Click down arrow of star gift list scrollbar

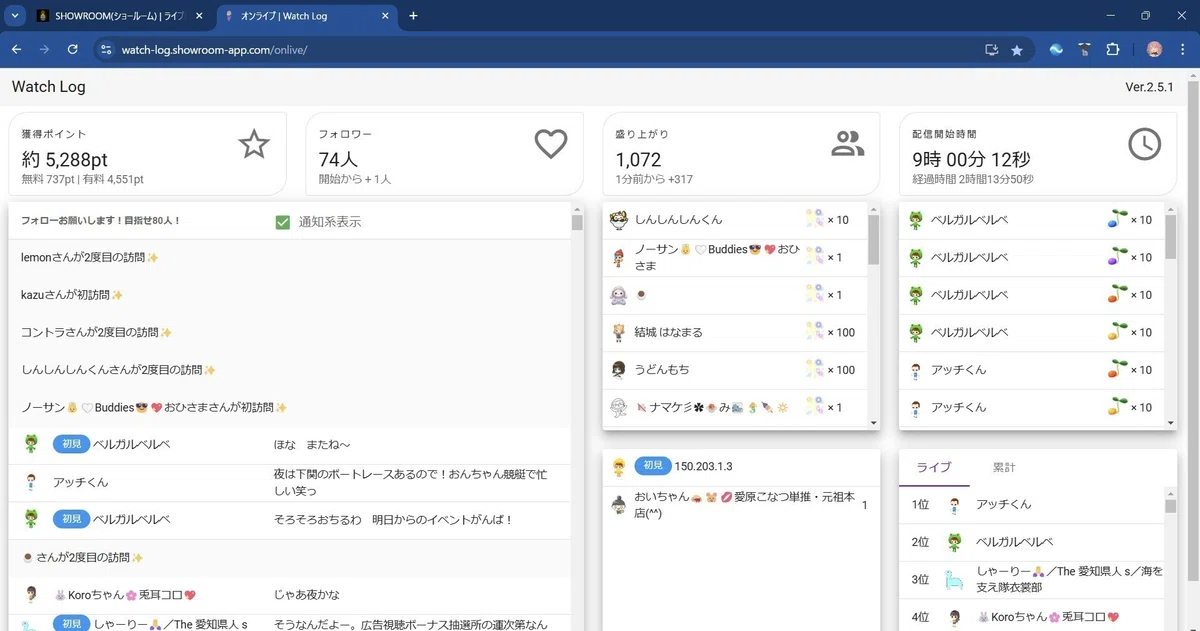[874, 424]
